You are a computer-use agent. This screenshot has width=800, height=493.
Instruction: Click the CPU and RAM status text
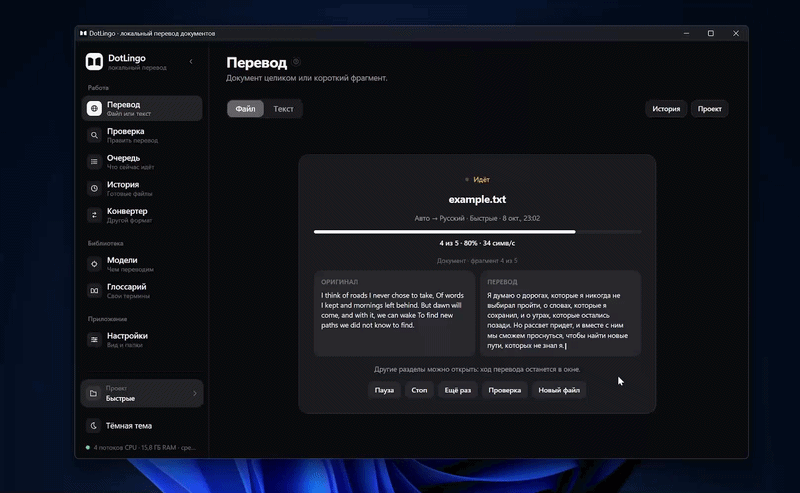coord(144,448)
